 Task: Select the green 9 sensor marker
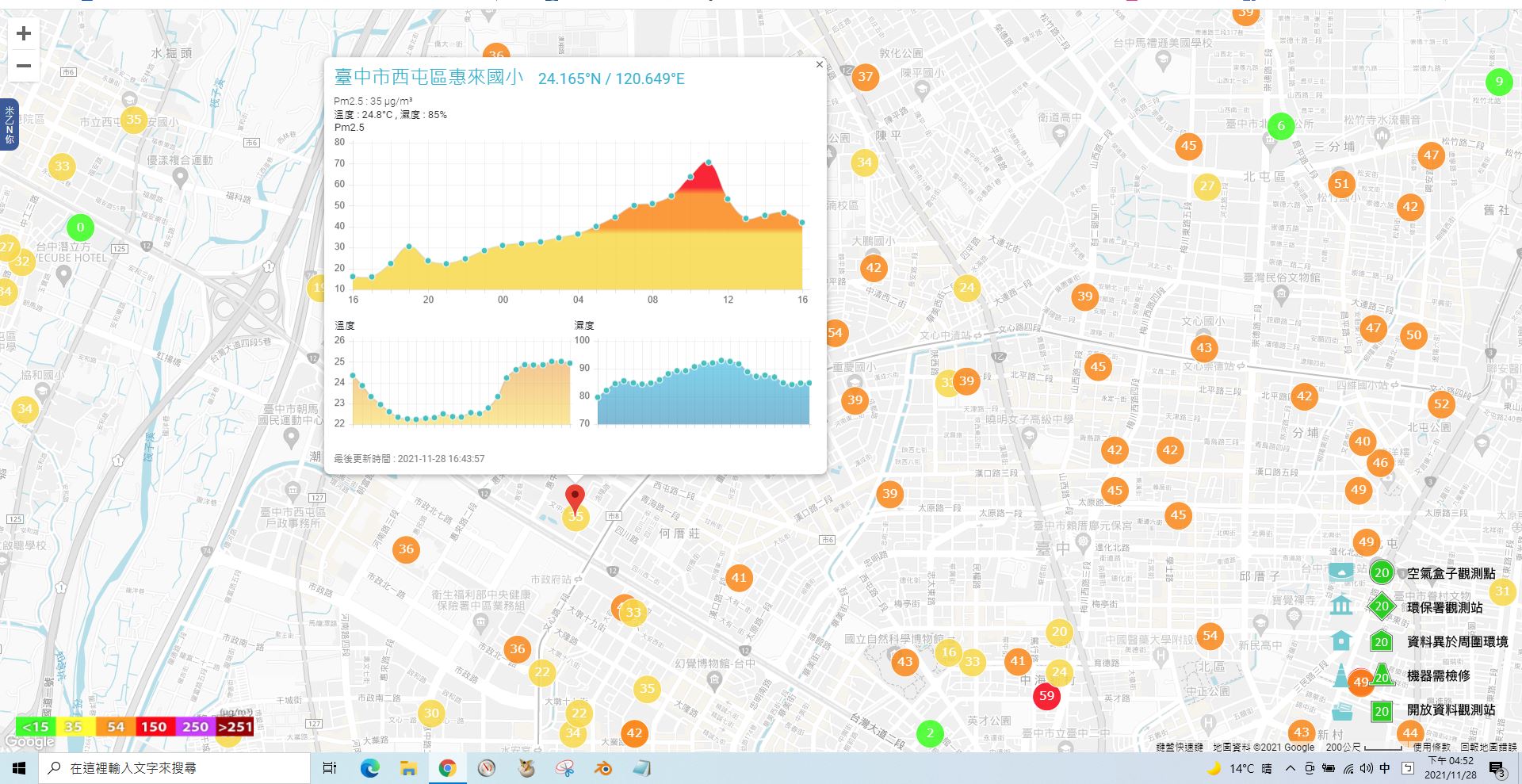pyautogui.click(x=1498, y=81)
